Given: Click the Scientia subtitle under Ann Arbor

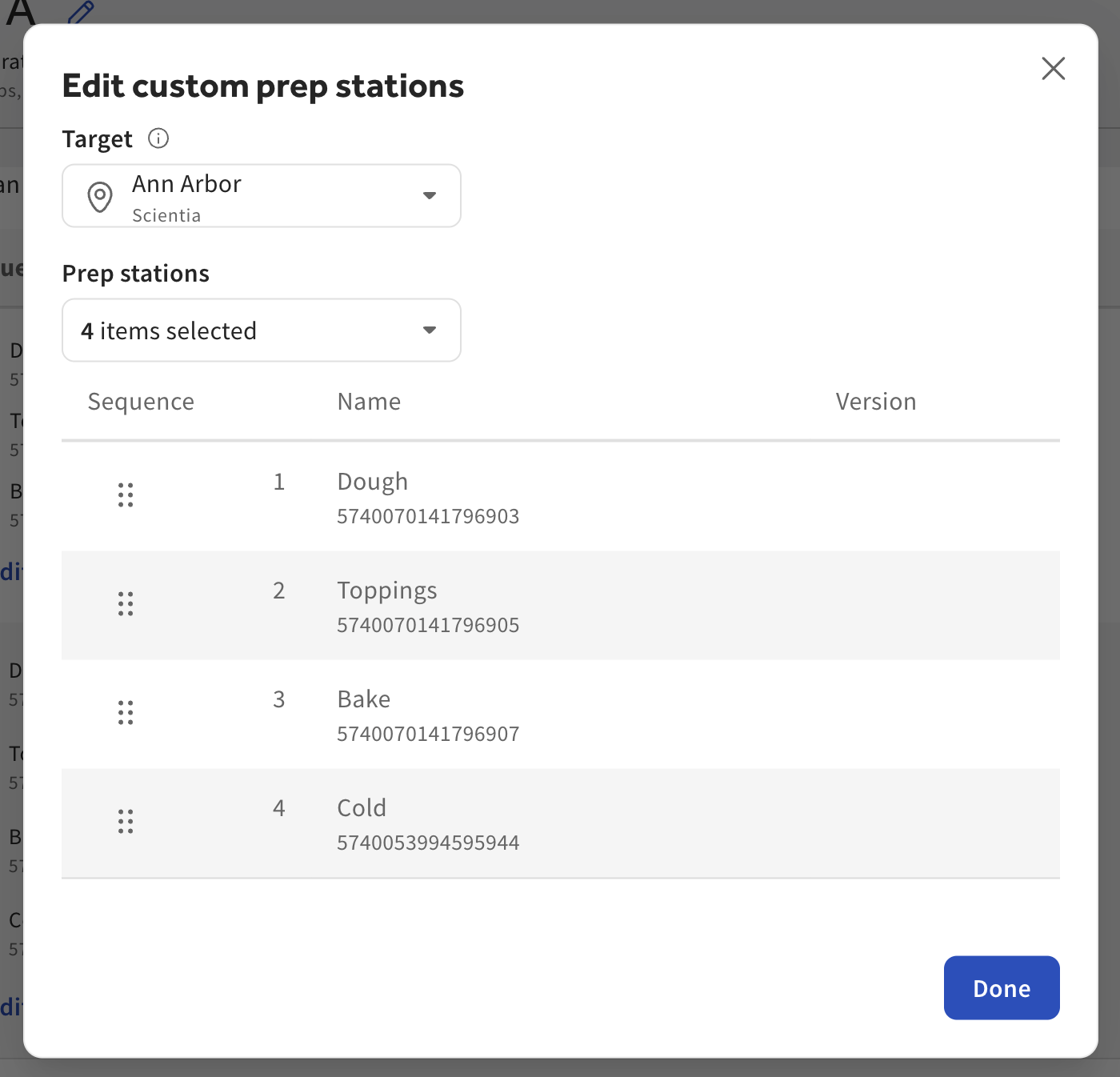Looking at the screenshot, I should click(x=166, y=215).
